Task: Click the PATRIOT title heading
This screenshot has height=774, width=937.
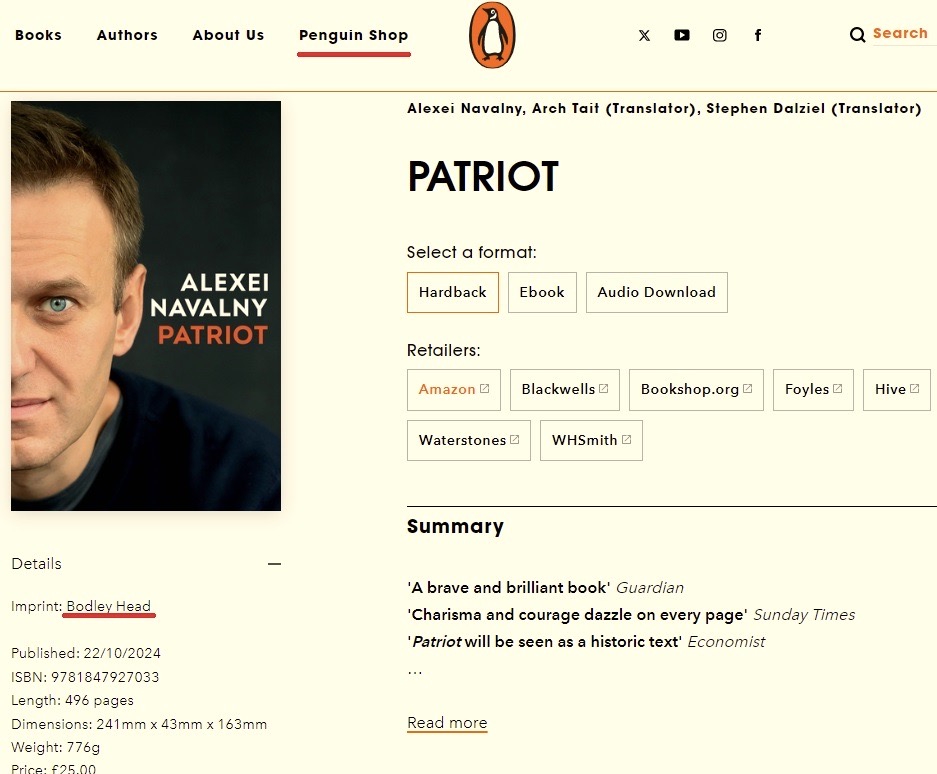Action: (x=483, y=176)
